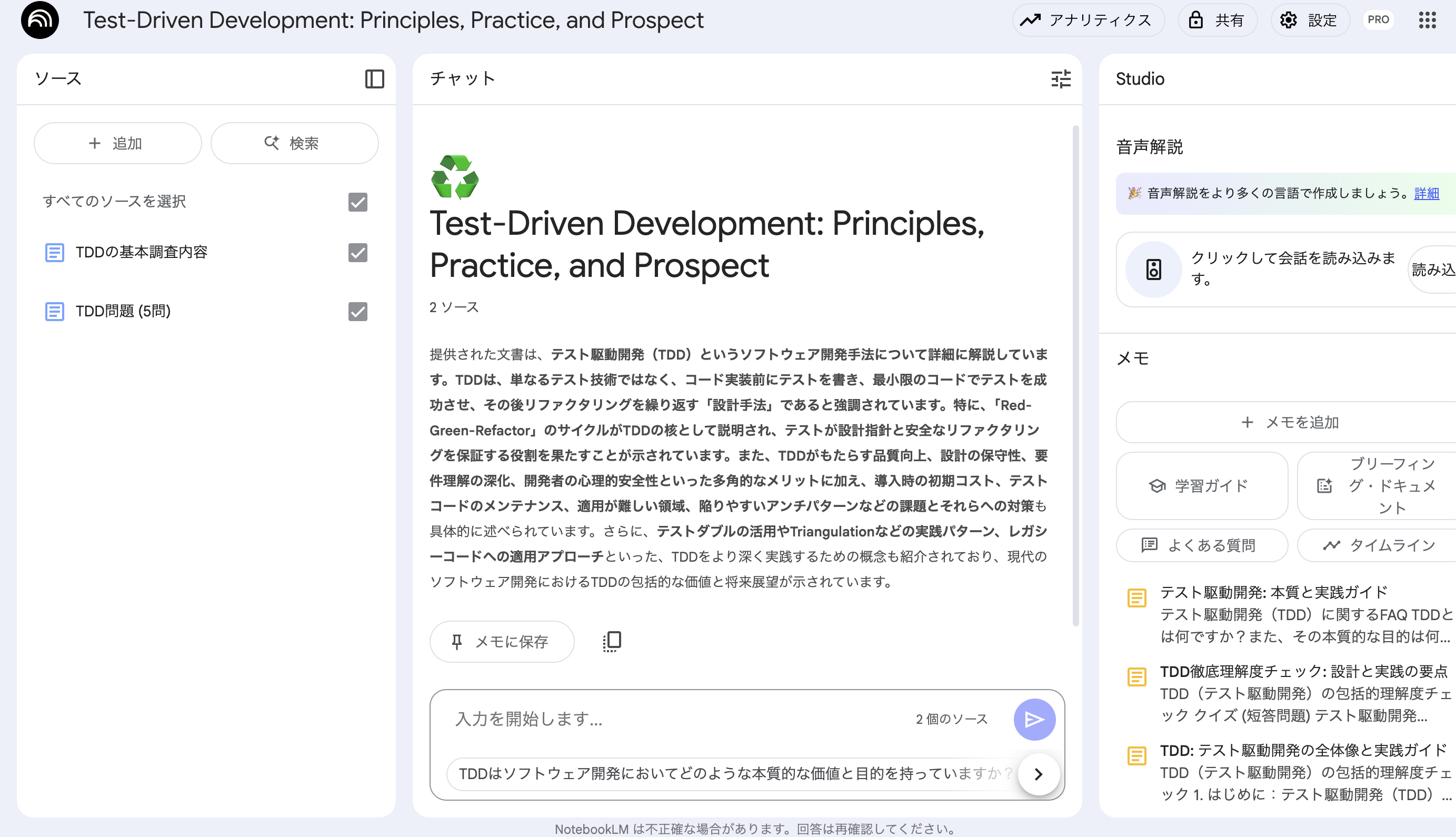Show next suggested question chevron

point(1038,774)
